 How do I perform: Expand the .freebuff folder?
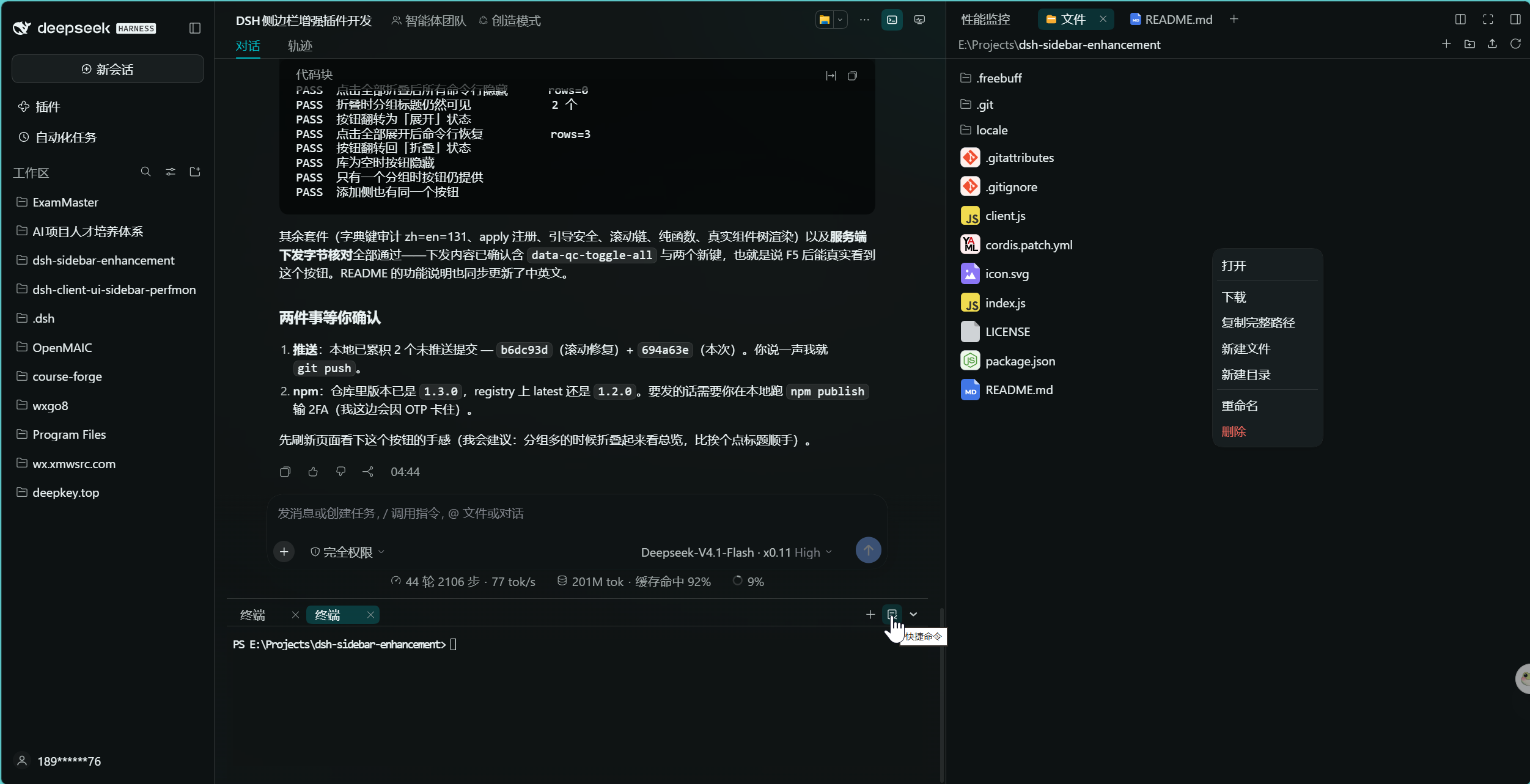pos(991,78)
